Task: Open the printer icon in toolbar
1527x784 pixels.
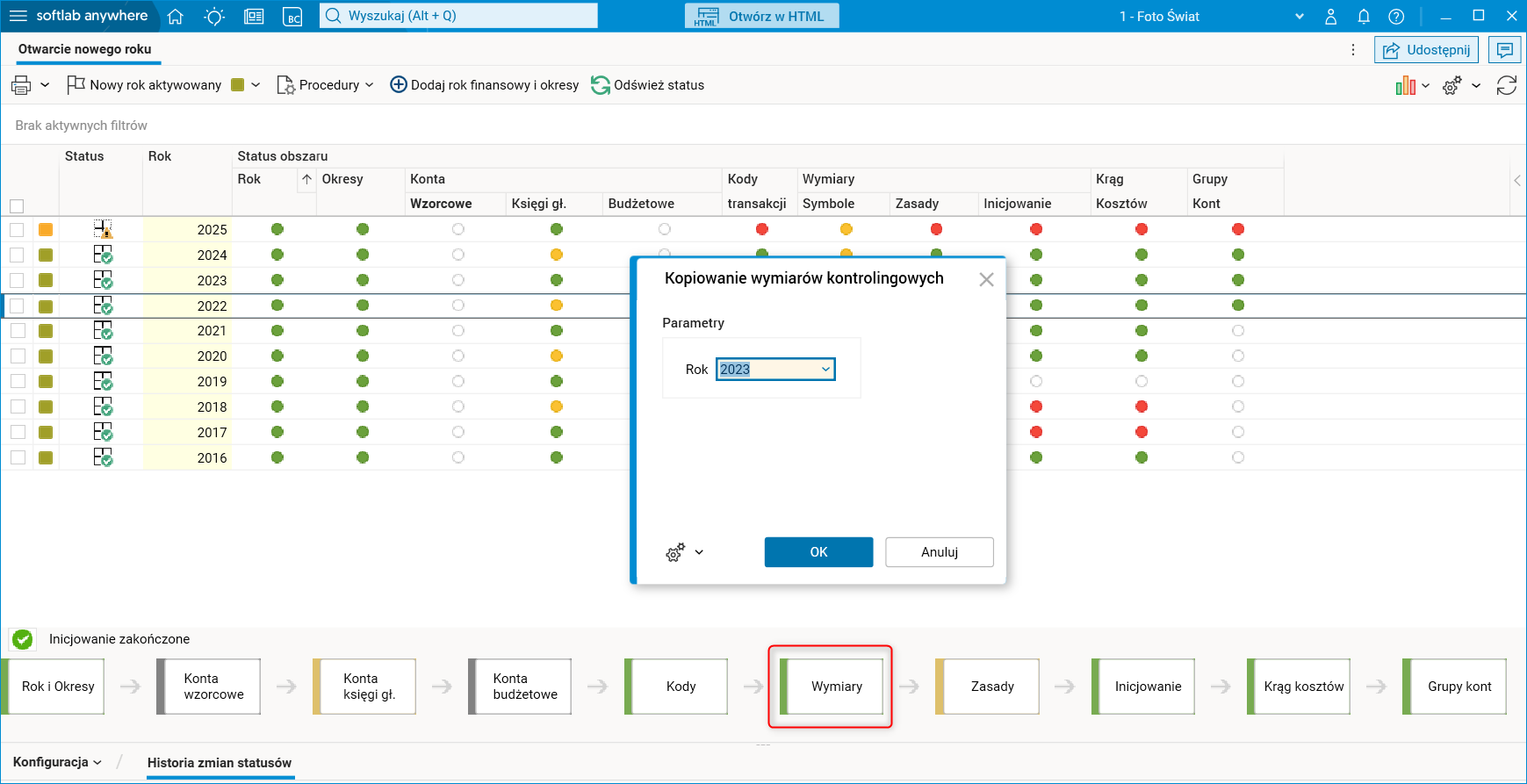Action: 21,85
